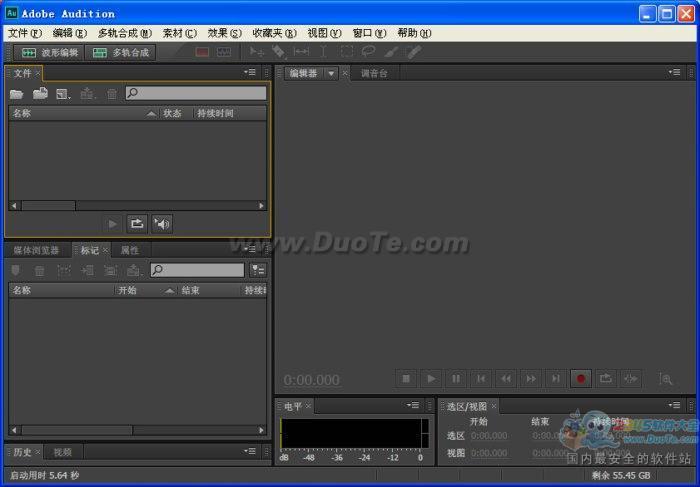Switch to 媒体浏览器 tab

pos(36,250)
